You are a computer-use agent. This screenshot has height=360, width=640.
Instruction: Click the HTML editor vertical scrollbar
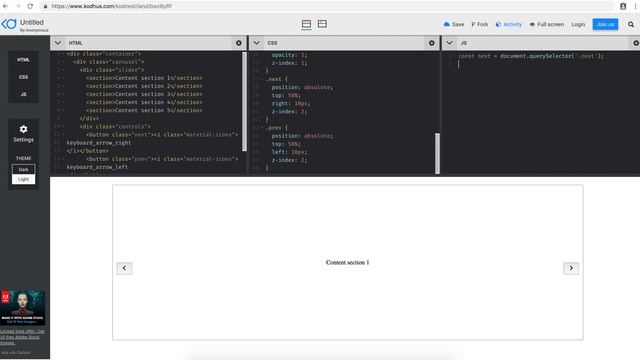tap(244, 102)
